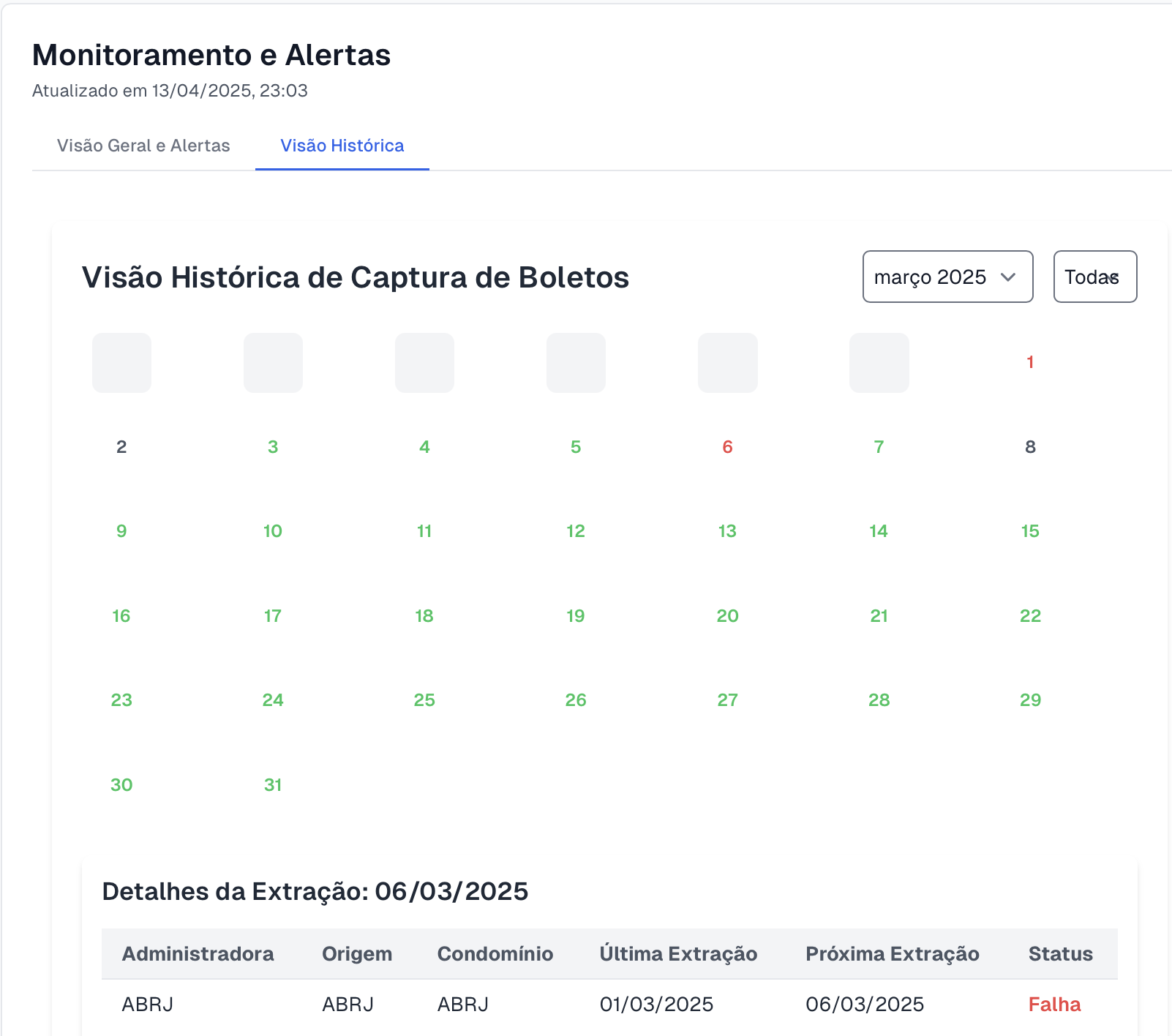
Task: Open the Todas filter dropdown
Action: 1094,277
